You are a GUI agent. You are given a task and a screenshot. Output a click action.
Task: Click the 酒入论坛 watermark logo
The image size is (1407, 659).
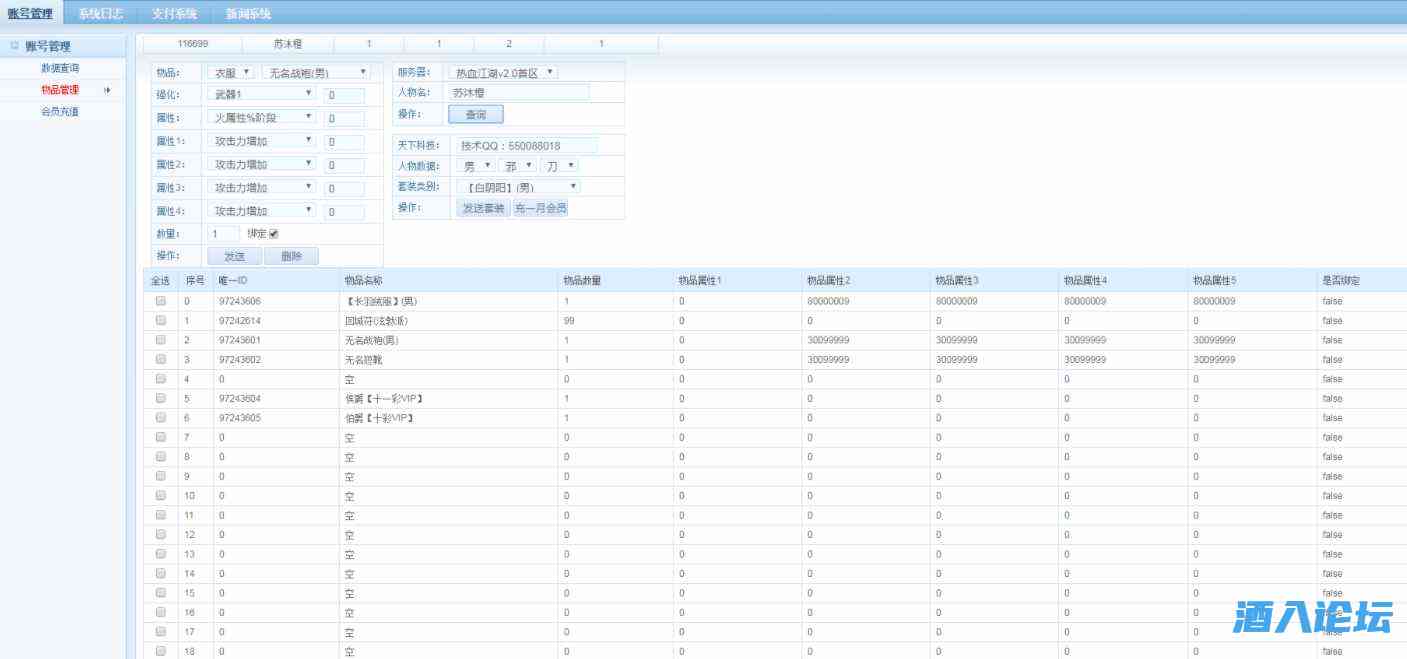tap(1312, 617)
